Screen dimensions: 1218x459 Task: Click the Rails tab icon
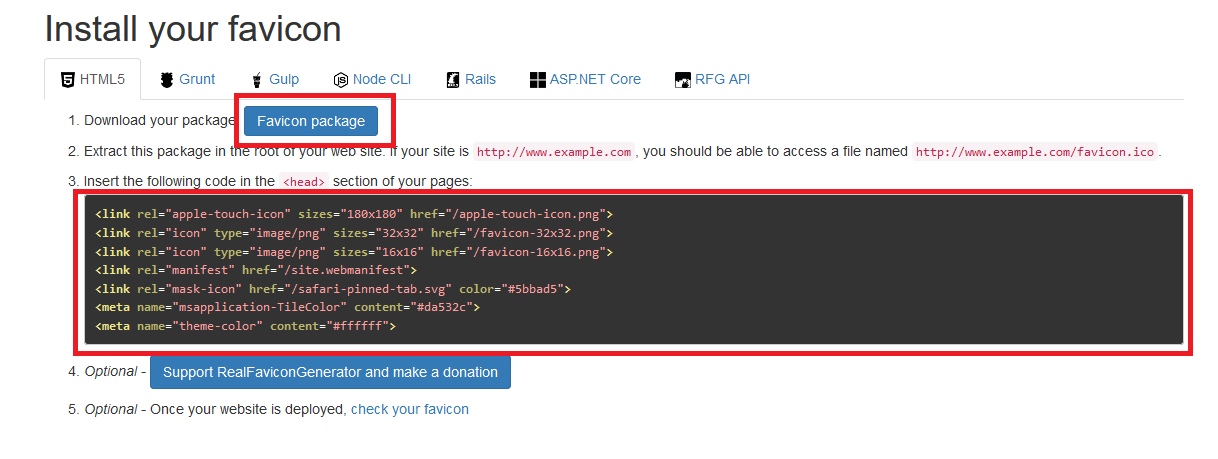453,80
